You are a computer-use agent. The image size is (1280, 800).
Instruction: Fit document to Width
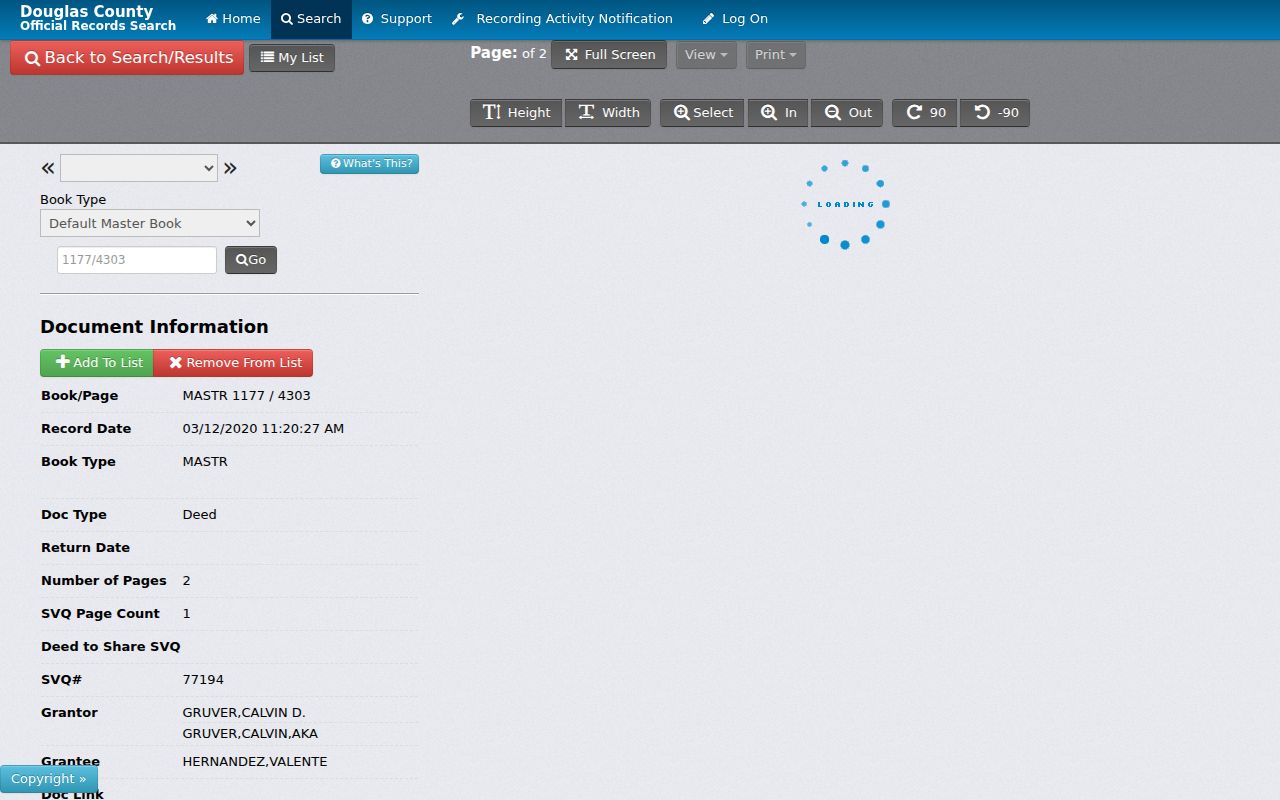point(608,113)
